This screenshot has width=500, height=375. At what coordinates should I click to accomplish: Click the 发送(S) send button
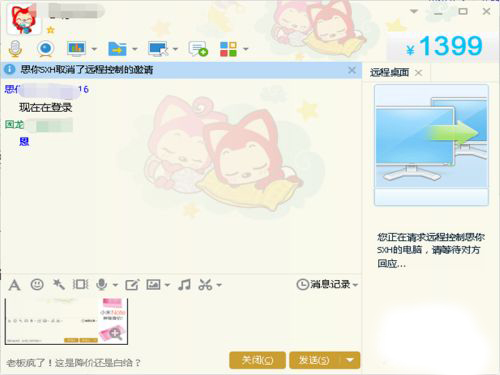(314, 360)
